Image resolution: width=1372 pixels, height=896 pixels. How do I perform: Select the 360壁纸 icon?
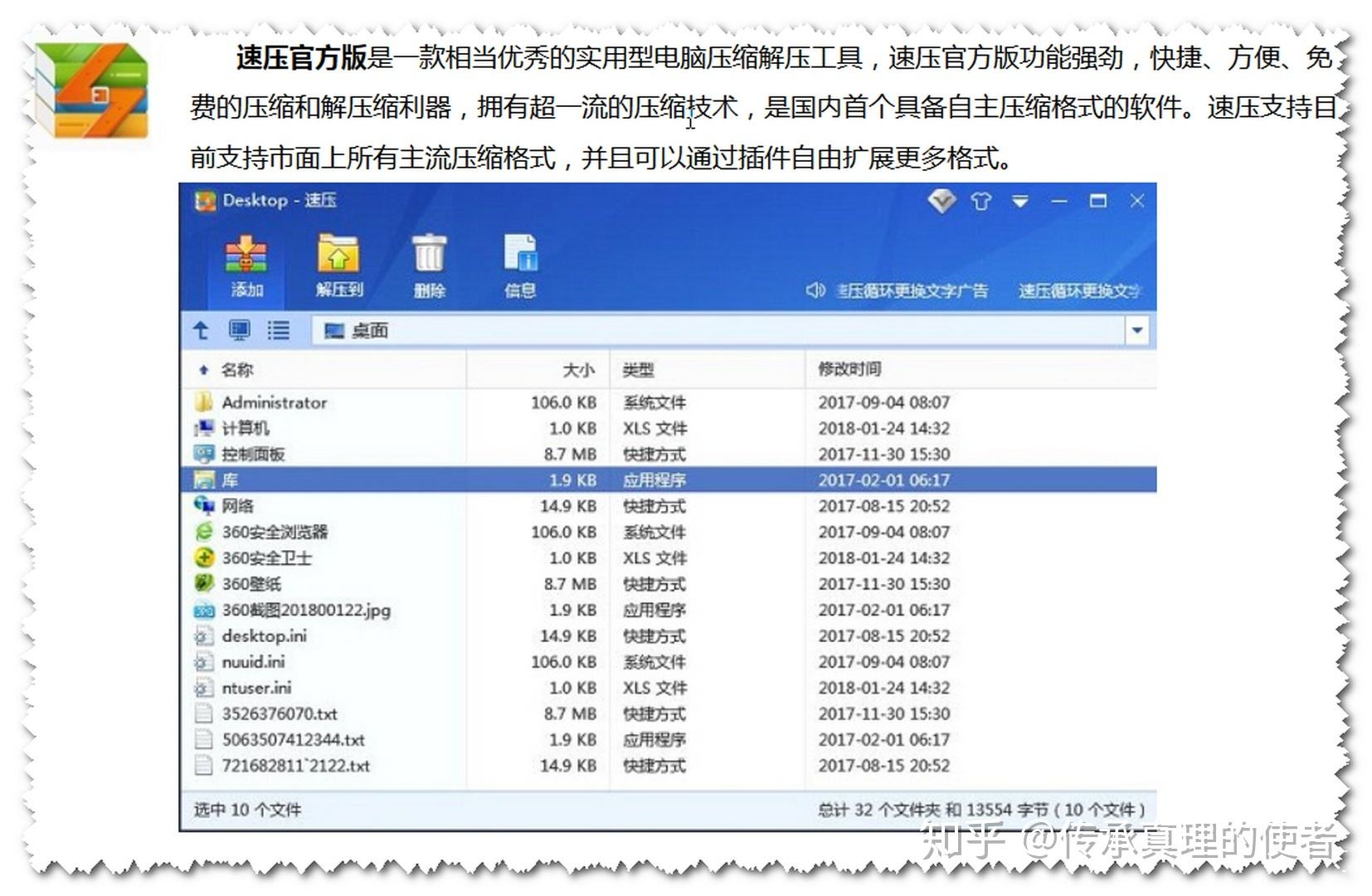pos(203,583)
